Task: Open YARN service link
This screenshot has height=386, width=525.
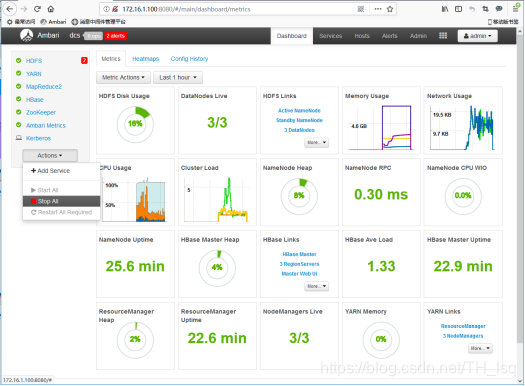Action: (34, 74)
